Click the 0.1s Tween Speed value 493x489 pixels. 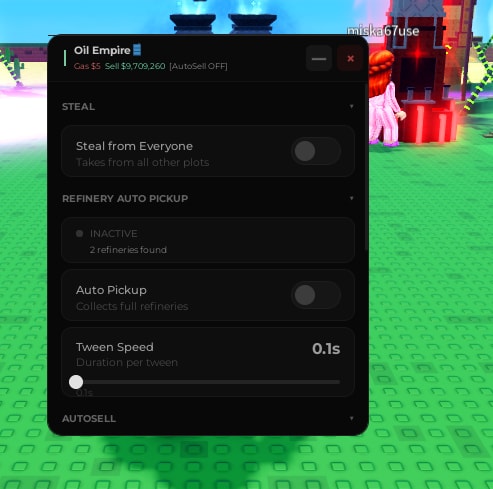pyautogui.click(x=326, y=349)
